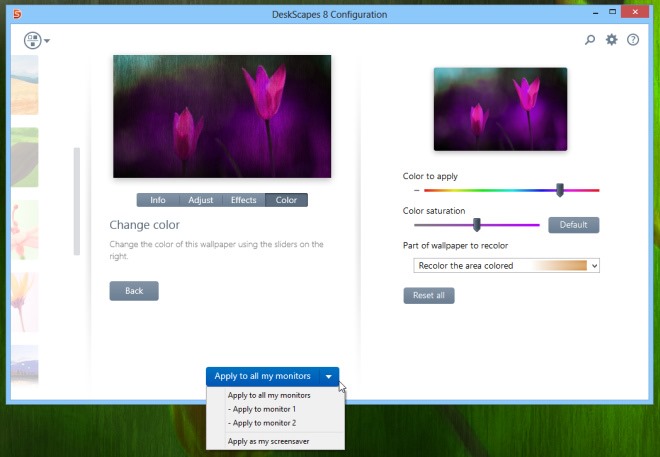The height and width of the screenshot is (457, 660).
Task: Click the Part of wallpaper to recolor label
Action: [455, 245]
